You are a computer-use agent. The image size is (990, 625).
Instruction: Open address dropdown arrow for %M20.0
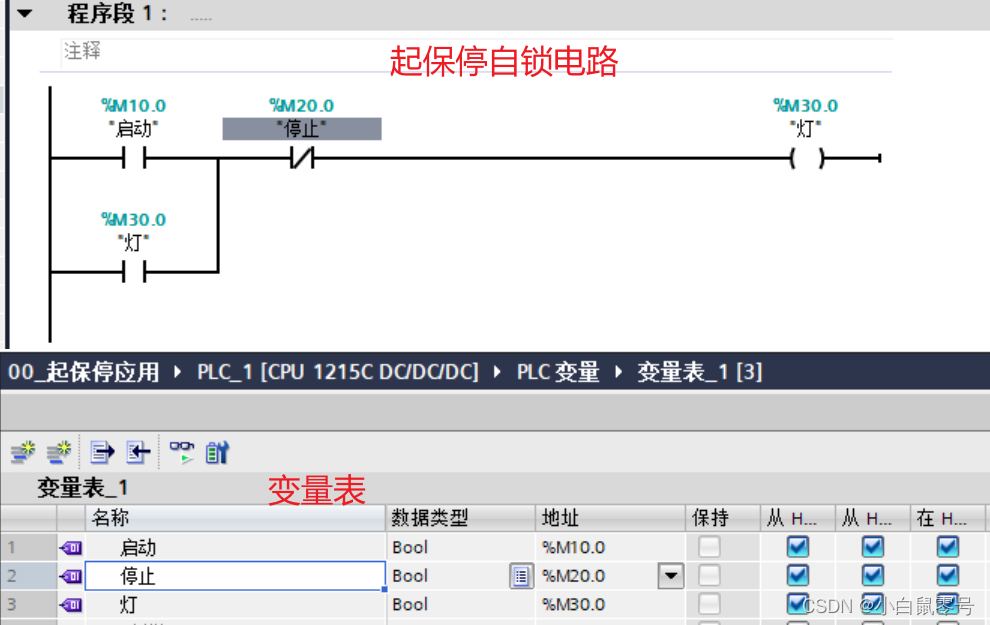pyautogui.click(x=671, y=576)
